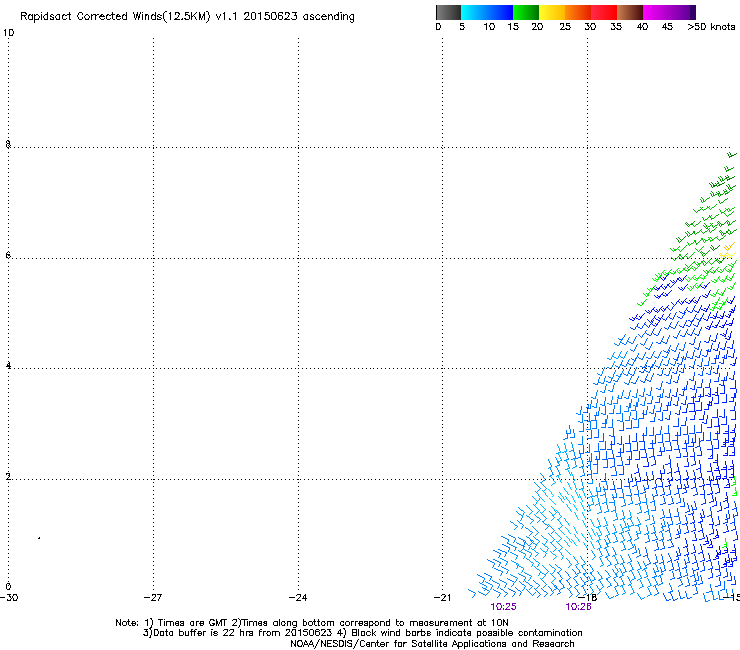Click the '20150623 ascending' date text in title
Image resolution: width=740 pixels, height=650 pixels.
[299, 17]
